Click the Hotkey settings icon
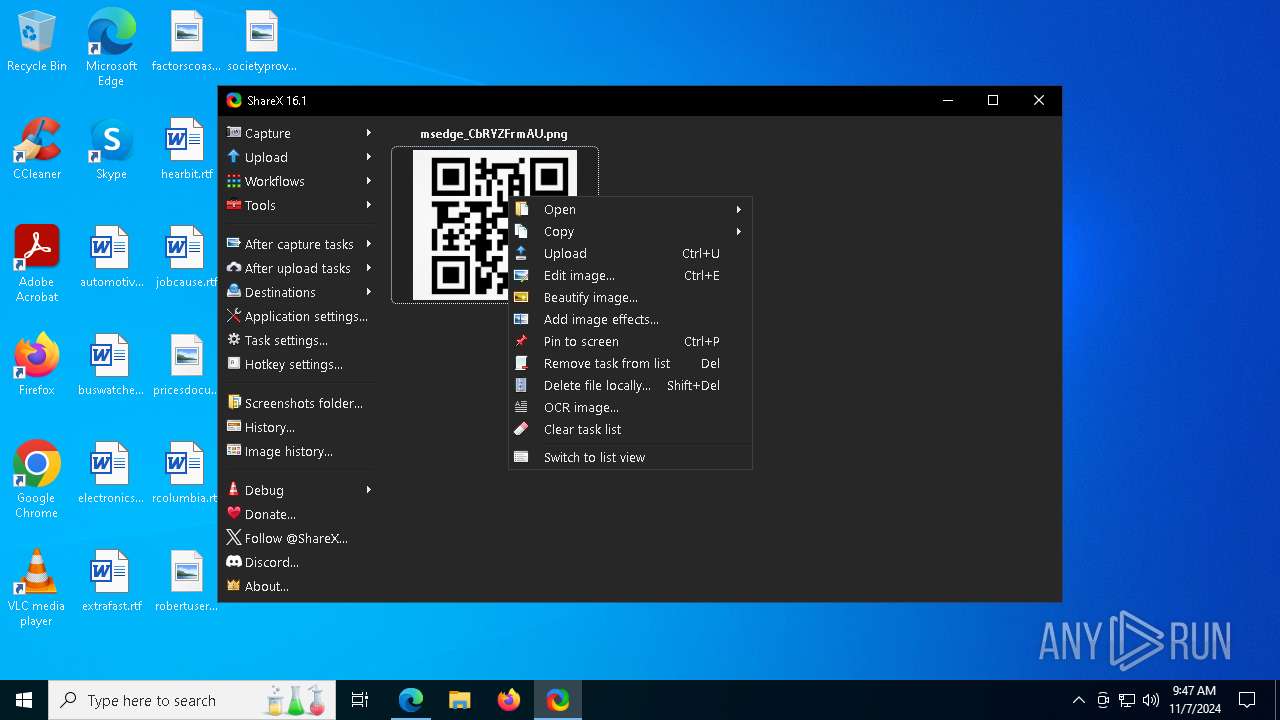Screen dimensions: 1280x720 (x=234, y=364)
